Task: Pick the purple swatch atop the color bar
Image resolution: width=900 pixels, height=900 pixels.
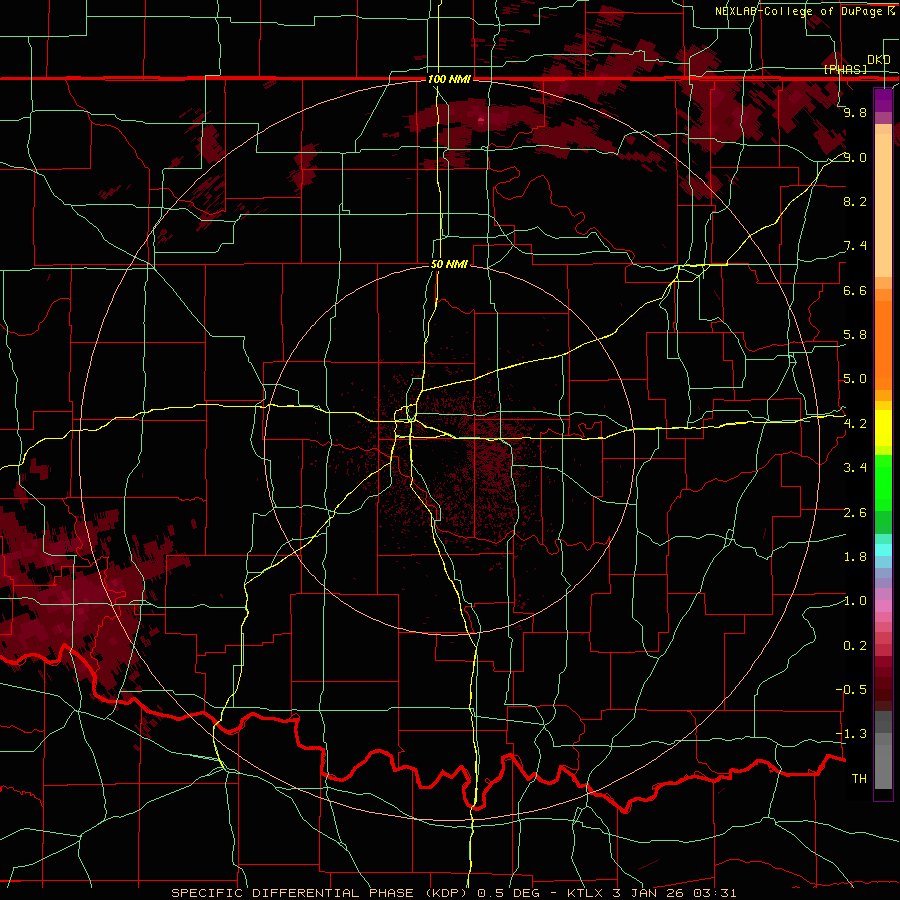Action: (x=883, y=100)
